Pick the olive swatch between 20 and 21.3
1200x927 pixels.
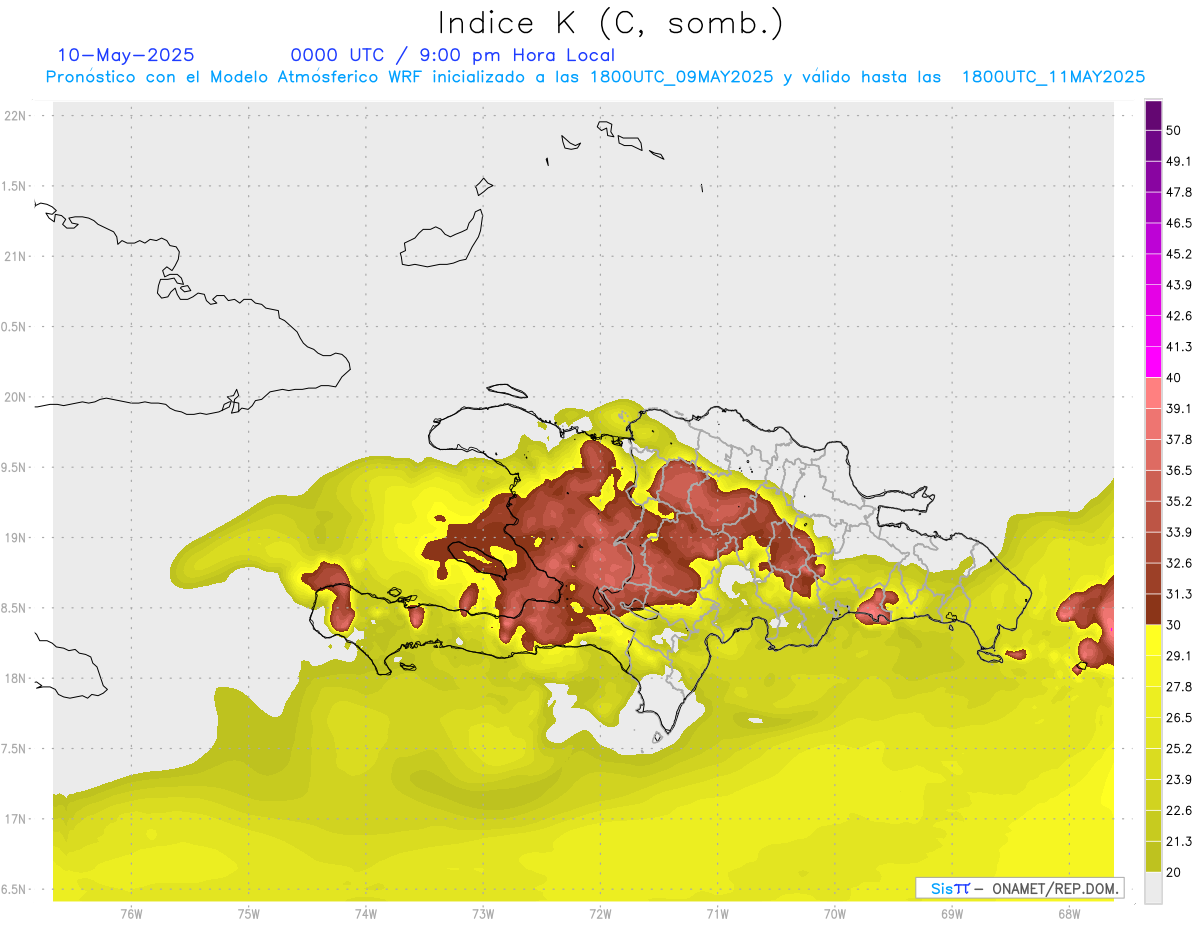click(x=1153, y=857)
